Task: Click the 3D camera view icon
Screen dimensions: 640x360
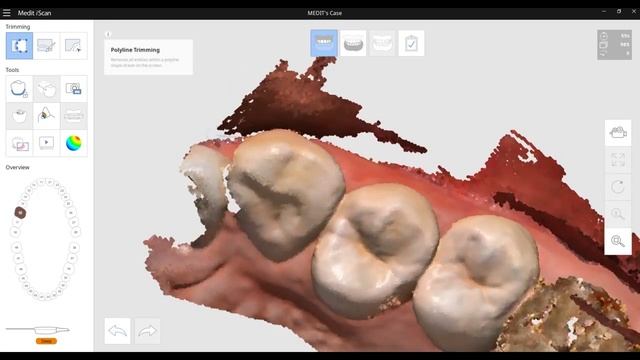Action: [x=618, y=133]
